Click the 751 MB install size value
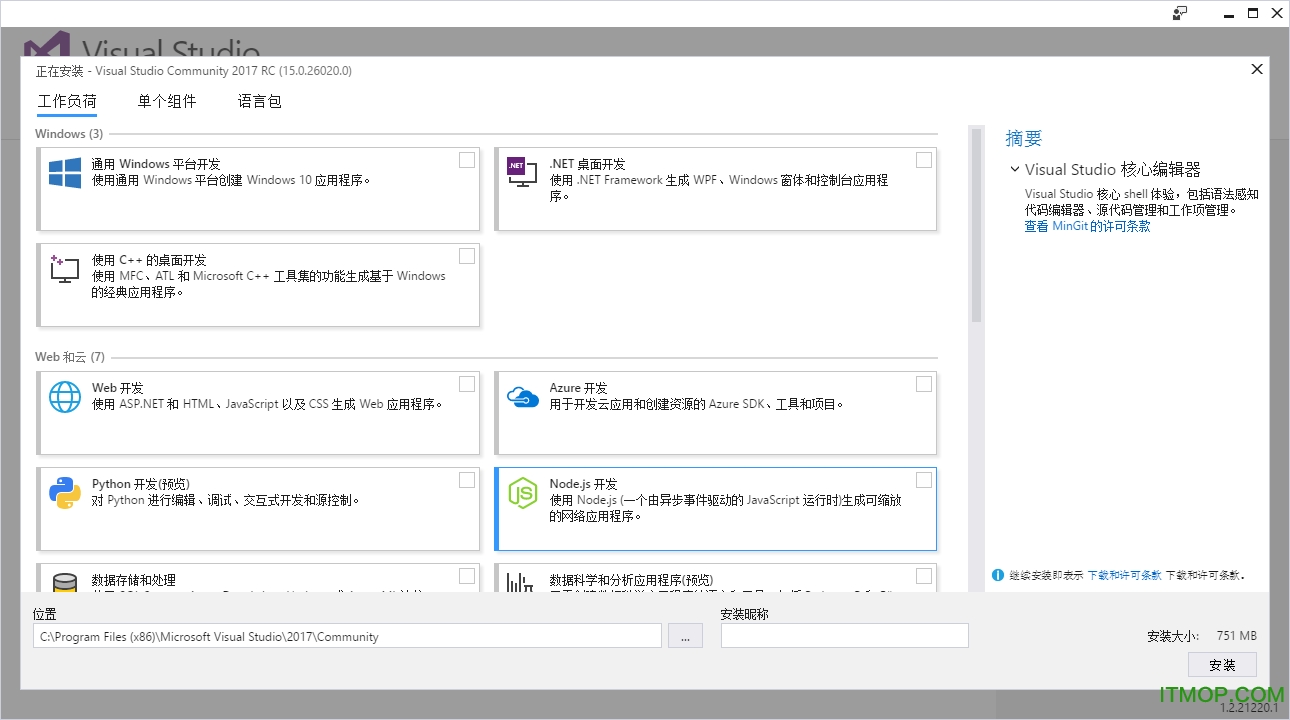 tap(1237, 636)
